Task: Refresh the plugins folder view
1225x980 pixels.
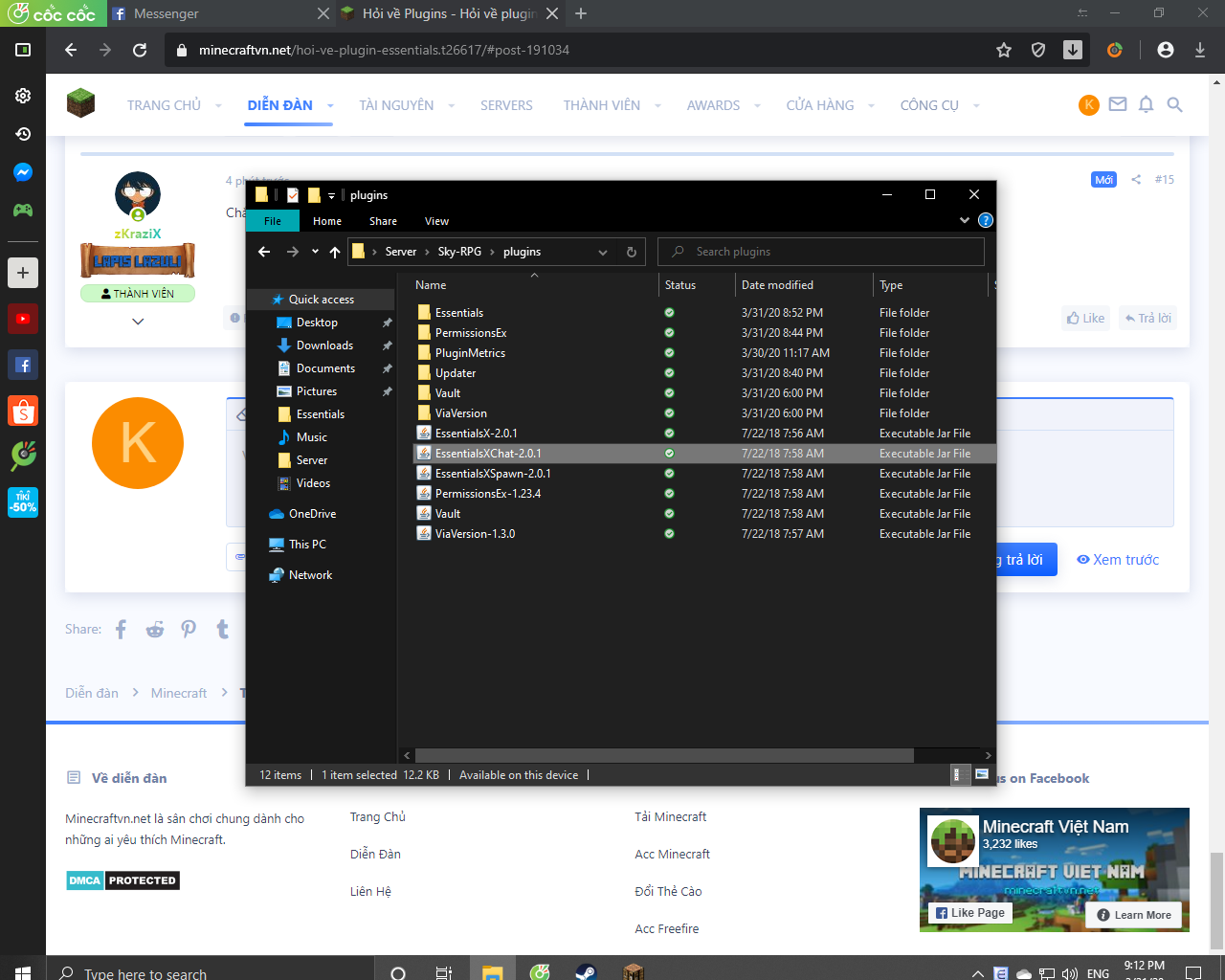Action: 632,252
